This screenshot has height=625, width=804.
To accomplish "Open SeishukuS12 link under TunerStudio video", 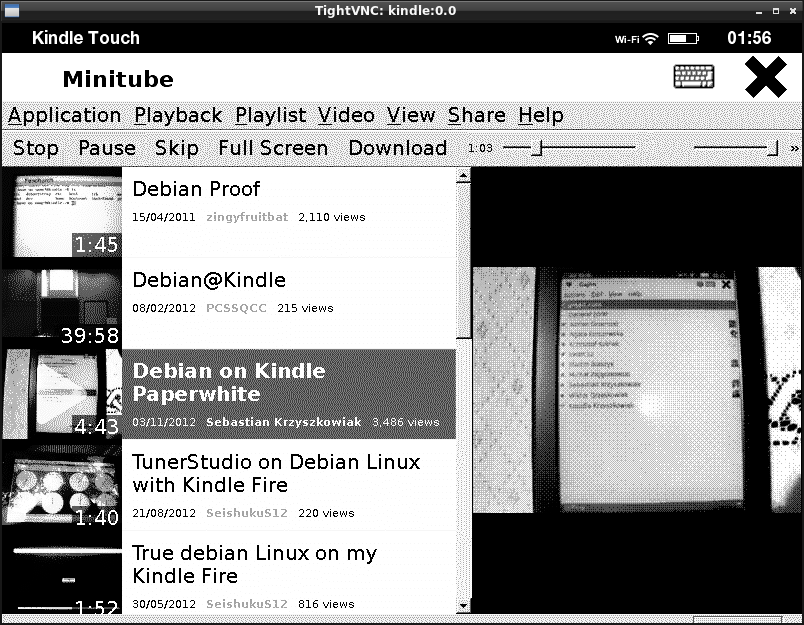I will [x=247, y=513].
